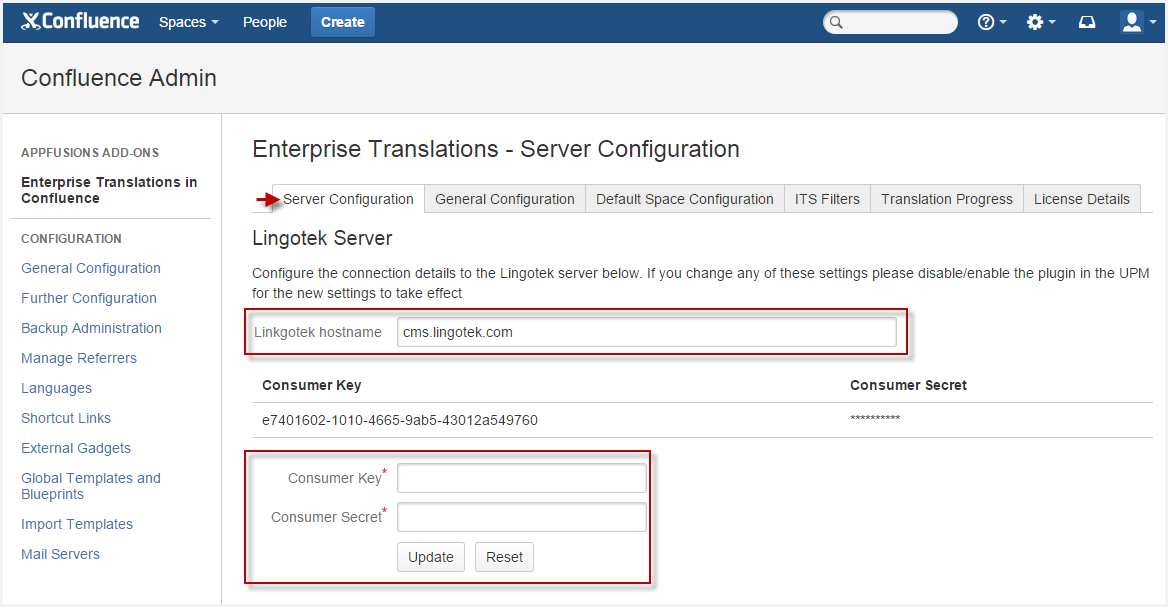
Task: Click the Reset button
Action: [504, 557]
